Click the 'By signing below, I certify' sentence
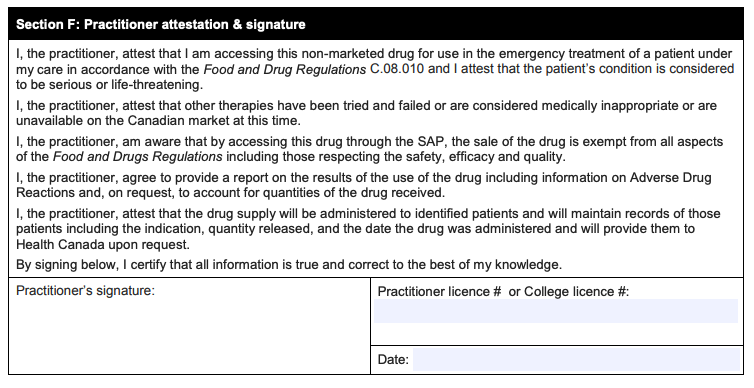 tap(289, 265)
